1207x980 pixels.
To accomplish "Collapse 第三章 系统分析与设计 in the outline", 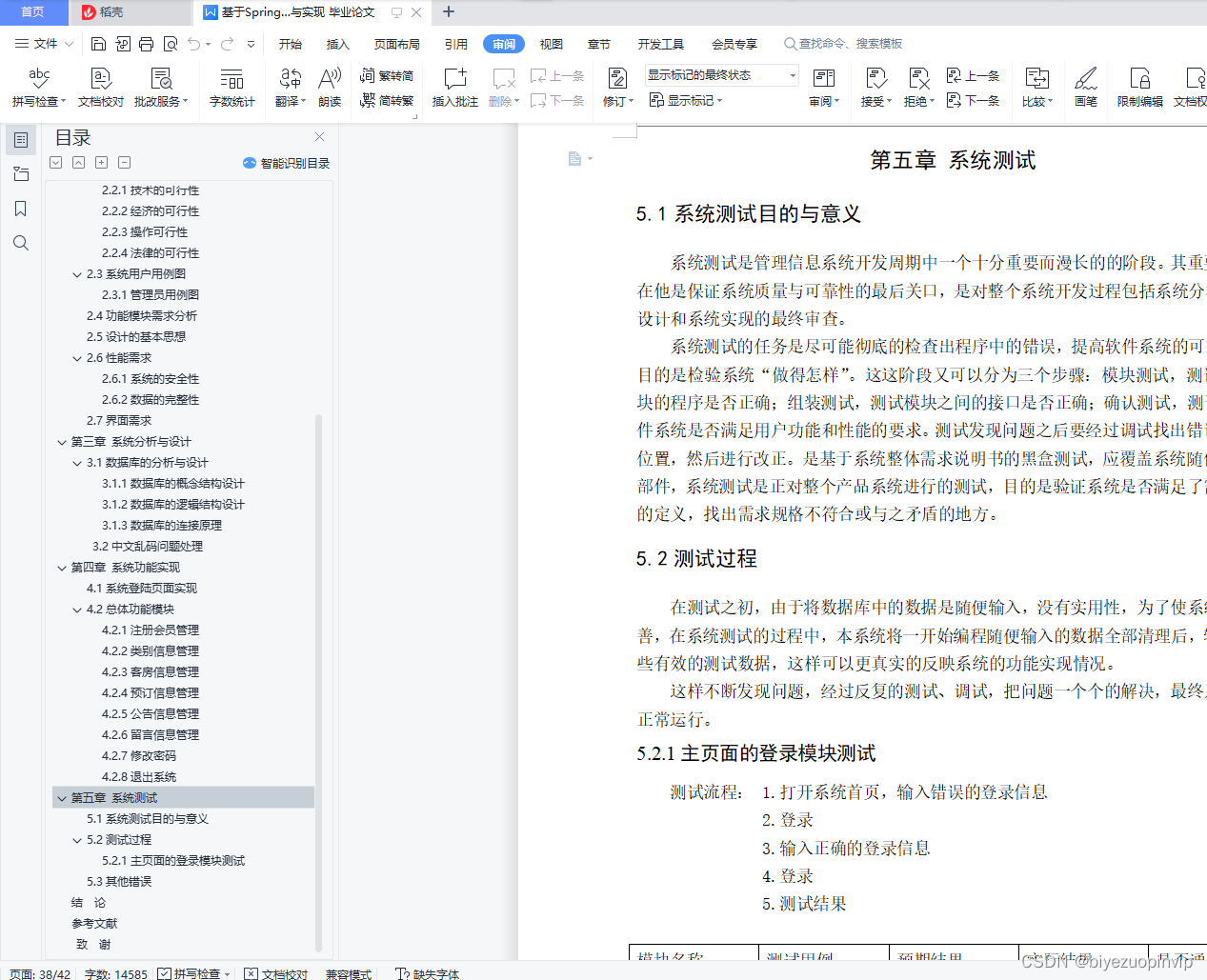I will click(x=61, y=441).
